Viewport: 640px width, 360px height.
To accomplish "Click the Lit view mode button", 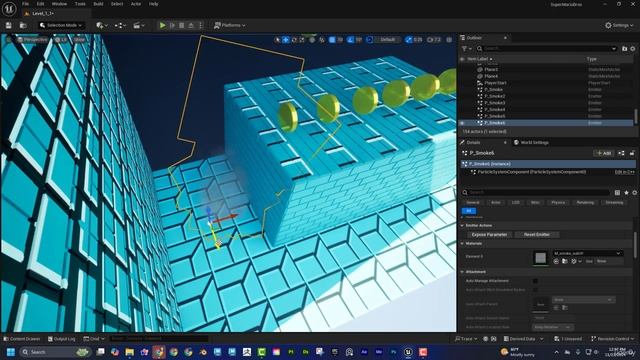I will pos(61,40).
